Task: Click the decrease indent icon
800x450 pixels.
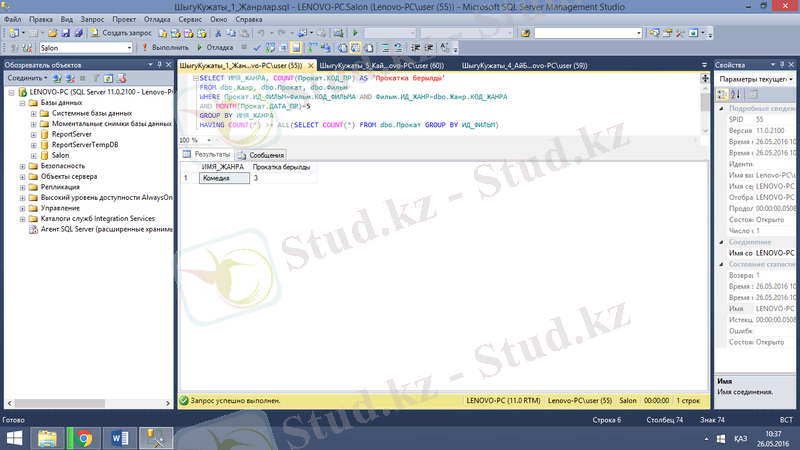Action: [416, 47]
